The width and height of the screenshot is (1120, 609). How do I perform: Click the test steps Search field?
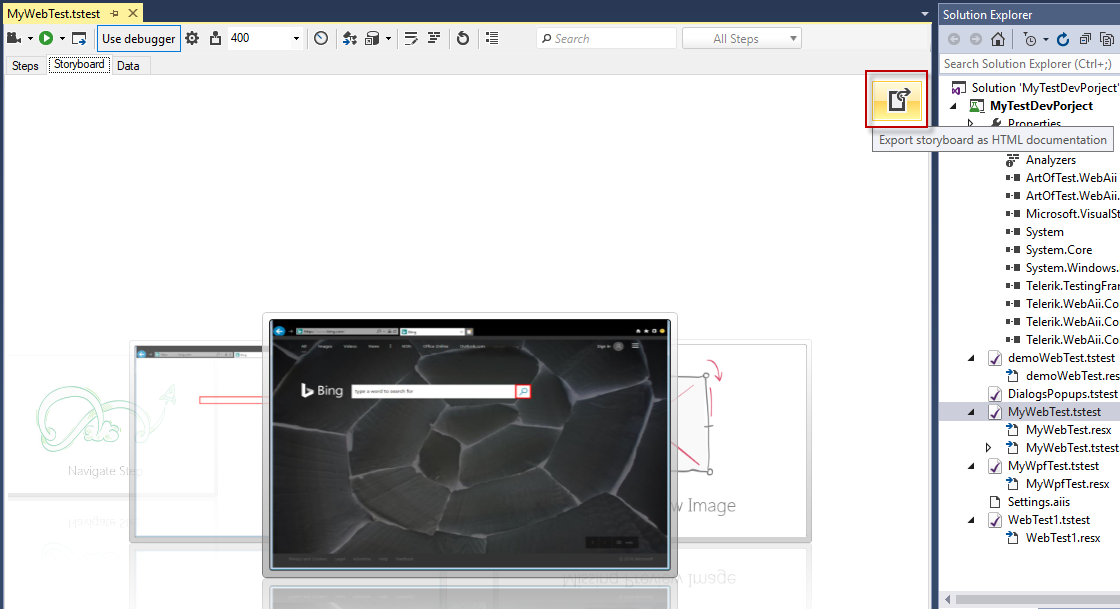click(x=606, y=39)
